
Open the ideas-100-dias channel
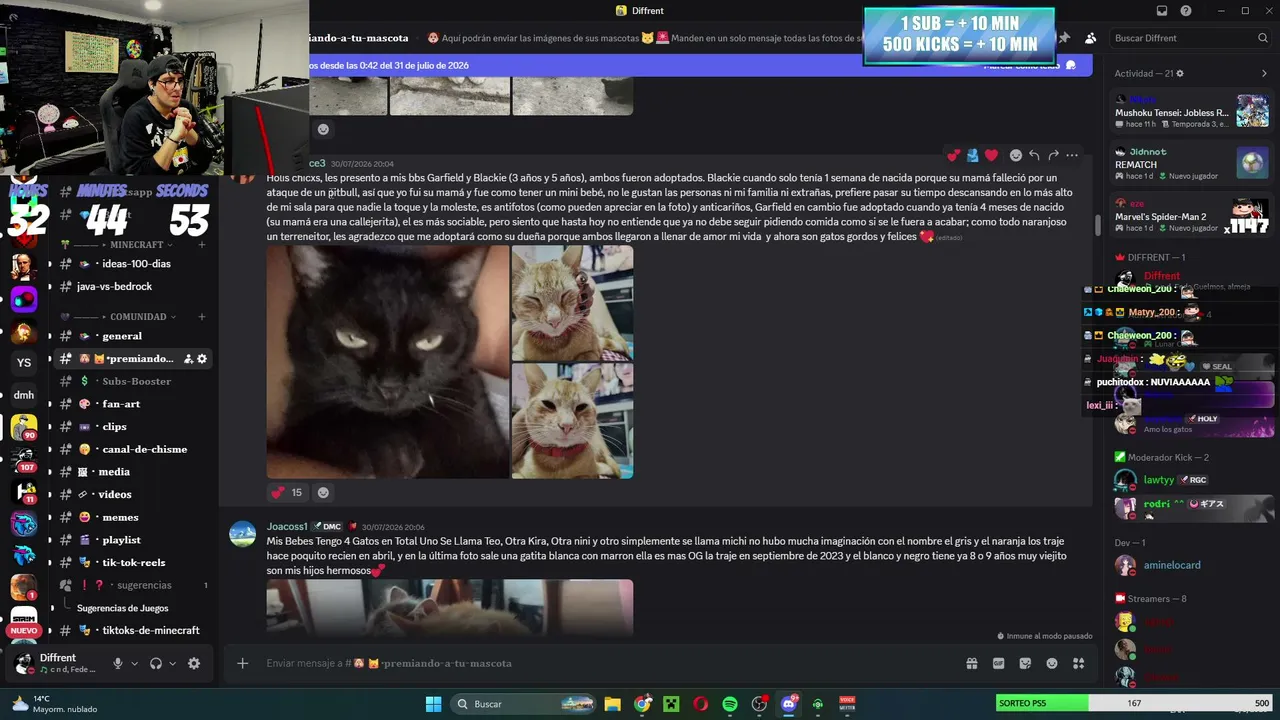click(x=134, y=264)
